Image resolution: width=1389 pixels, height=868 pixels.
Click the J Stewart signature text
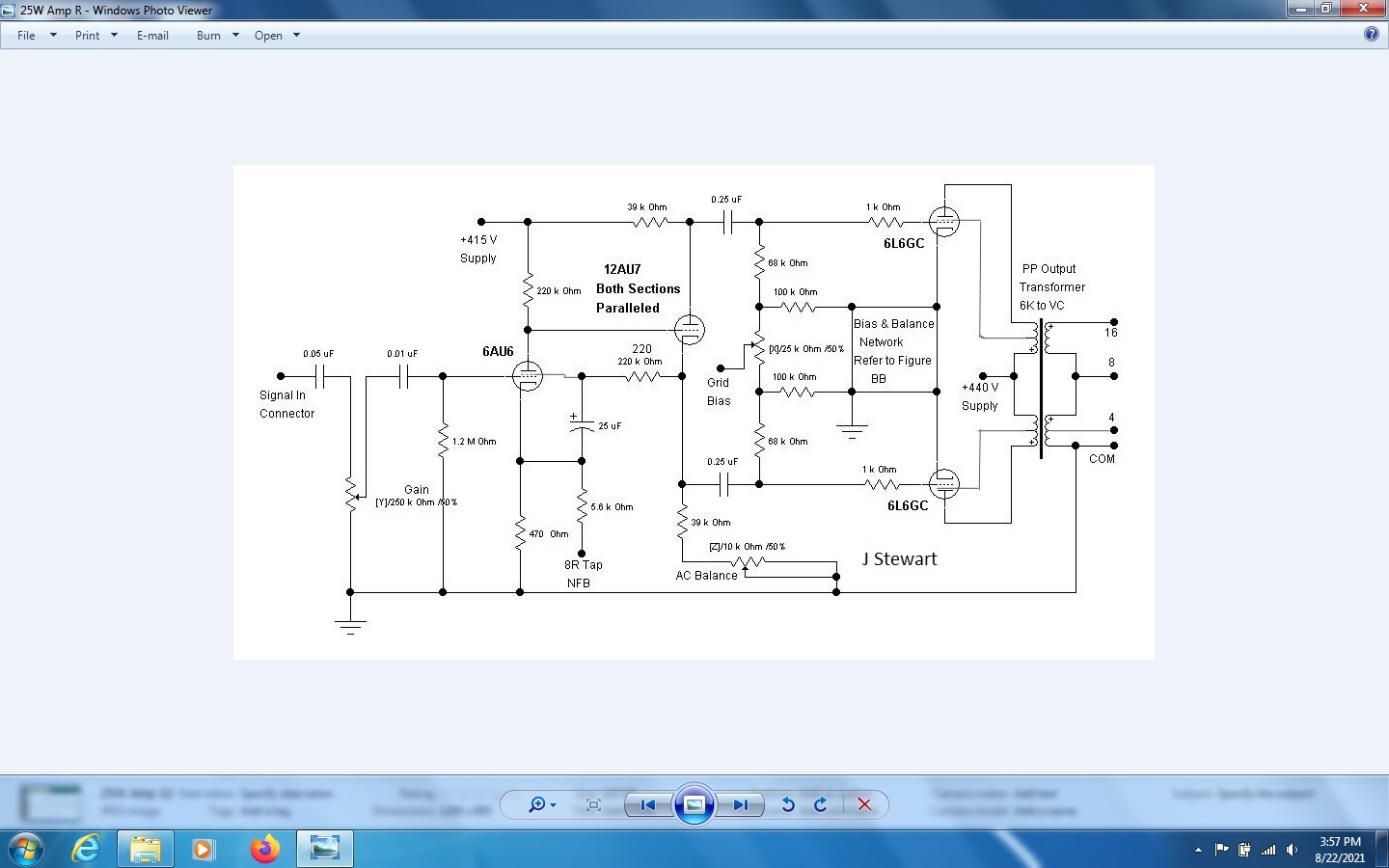(x=899, y=558)
